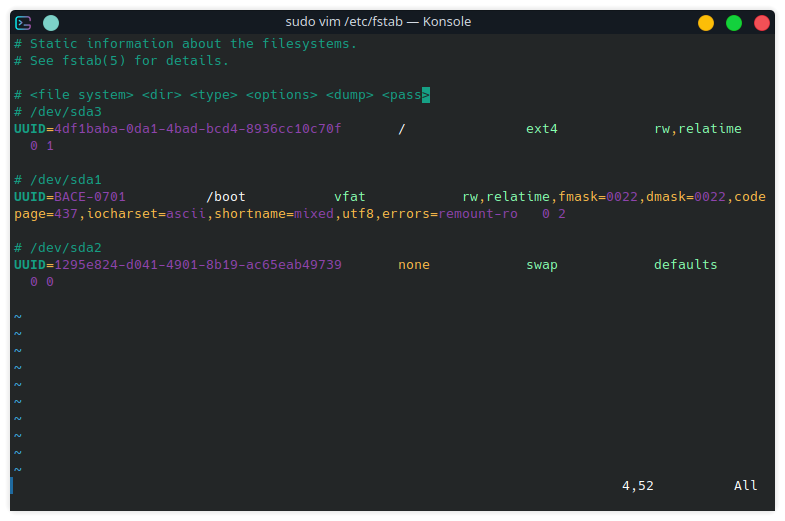Click the '# /dev/sda2' comment line
This screenshot has height=521, width=785.
58,247
